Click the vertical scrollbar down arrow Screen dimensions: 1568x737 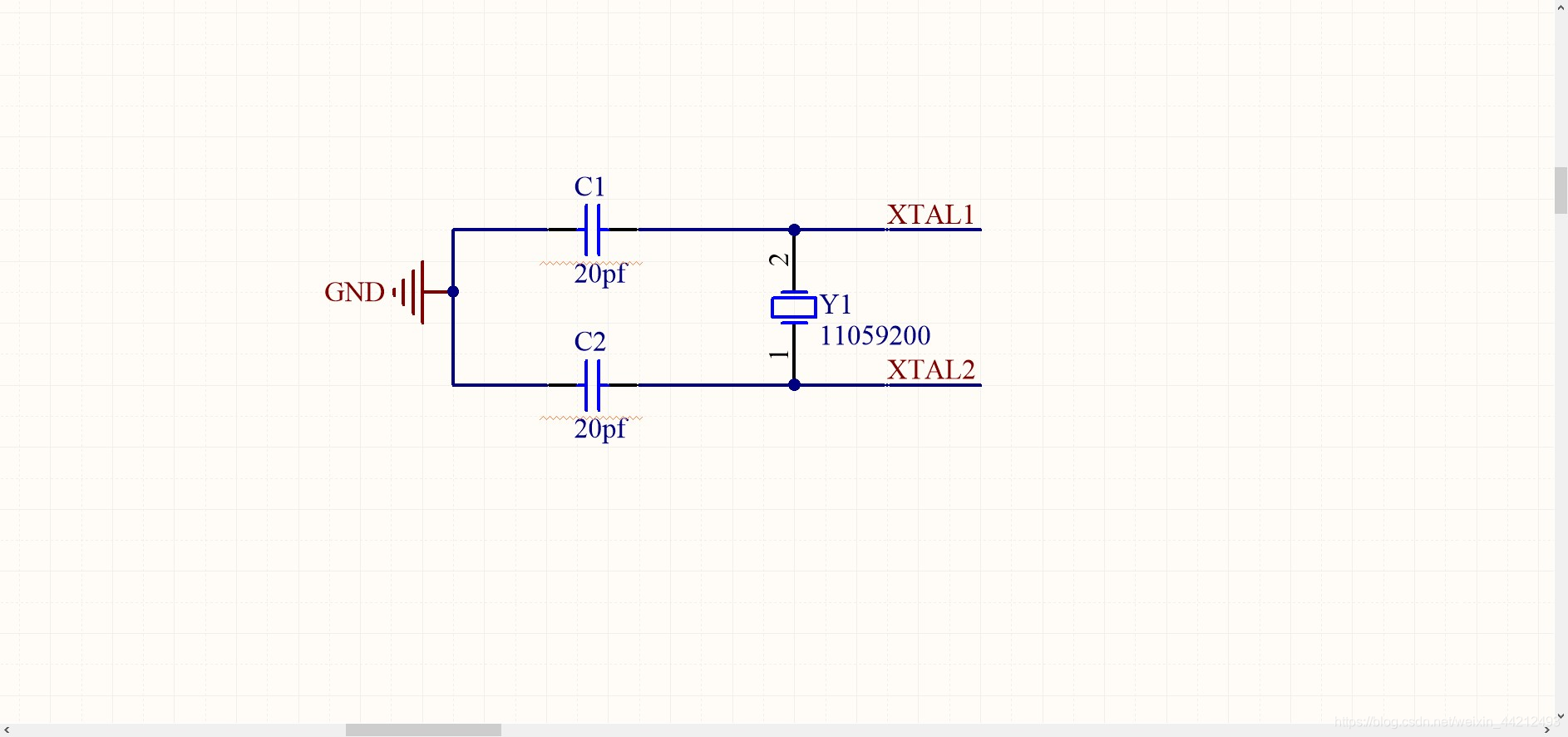(x=1561, y=715)
